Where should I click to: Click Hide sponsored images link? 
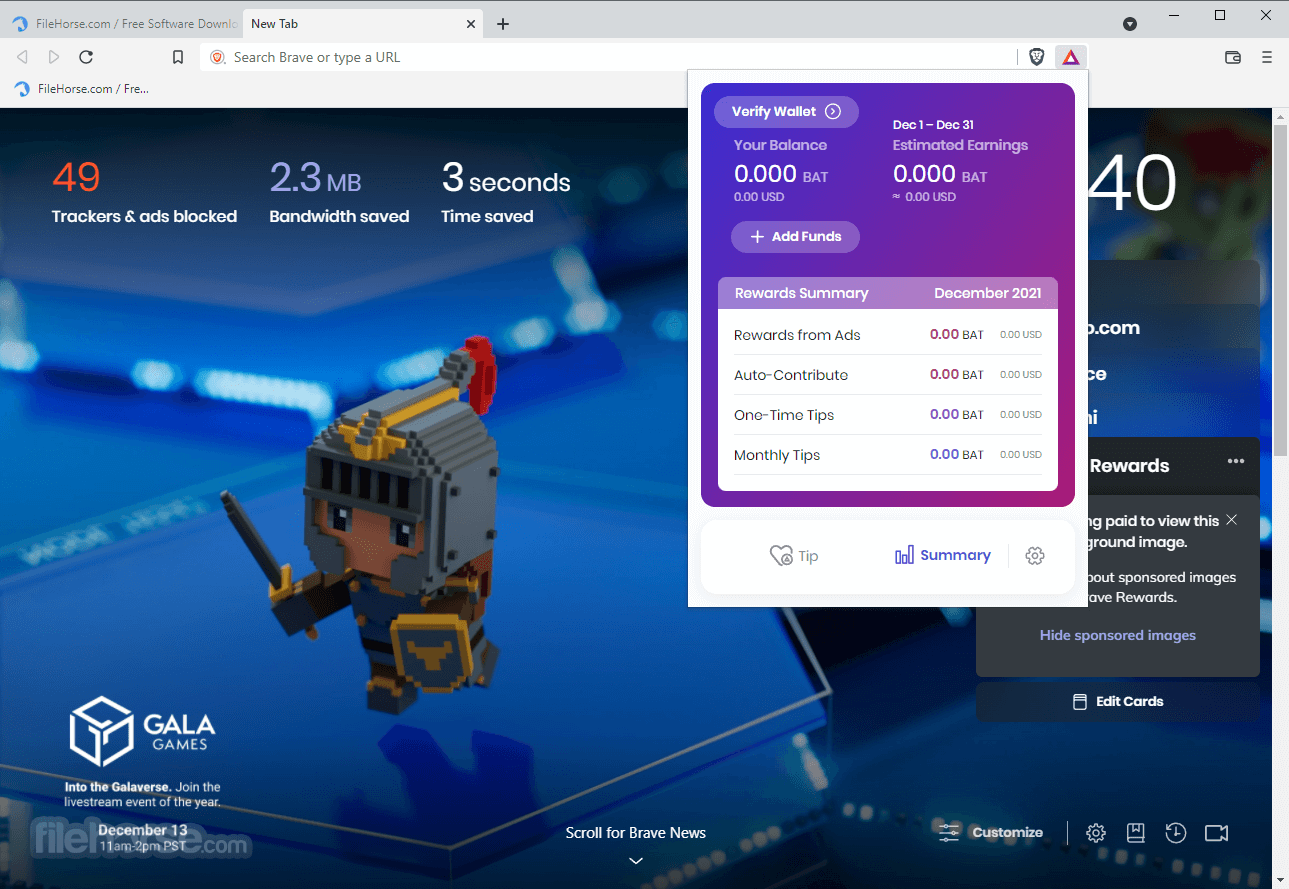(1117, 635)
